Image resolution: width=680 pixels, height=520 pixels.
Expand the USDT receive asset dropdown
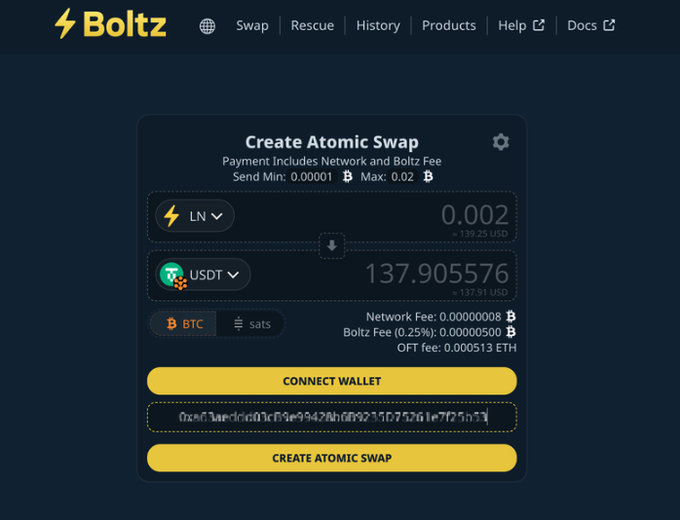[x=233, y=275]
